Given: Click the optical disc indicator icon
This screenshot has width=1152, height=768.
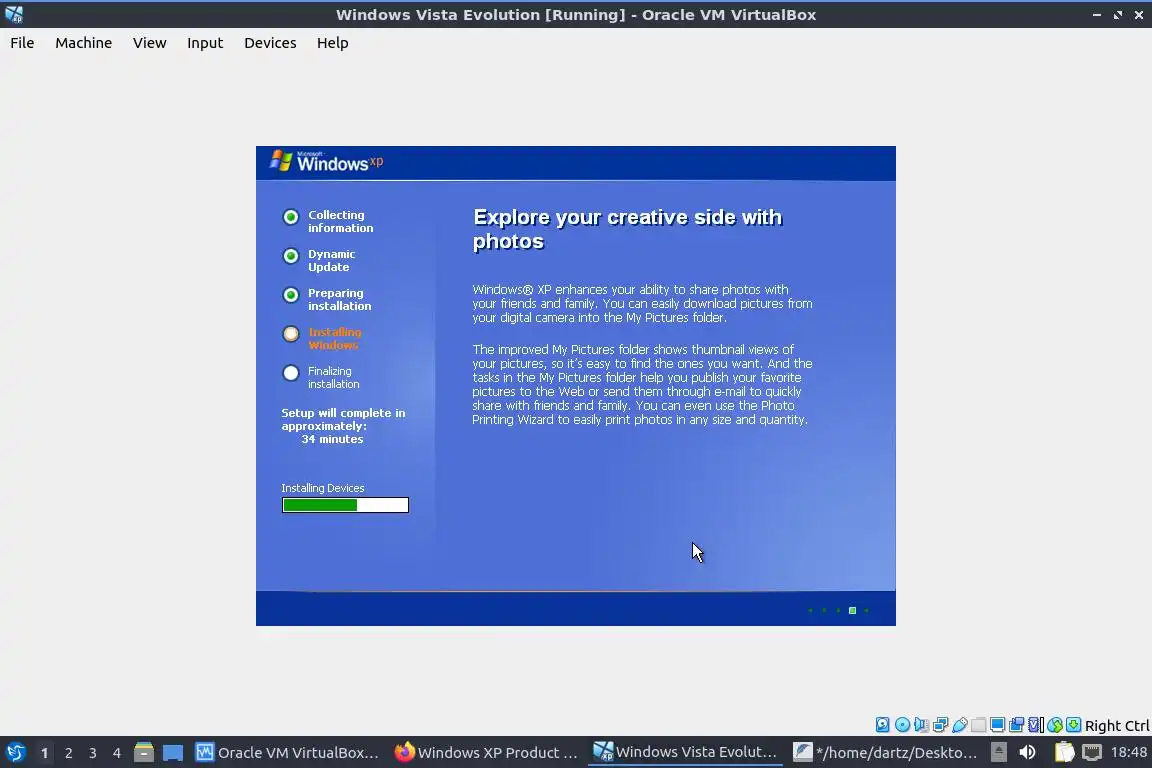Looking at the screenshot, I should [x=902, y=725].
